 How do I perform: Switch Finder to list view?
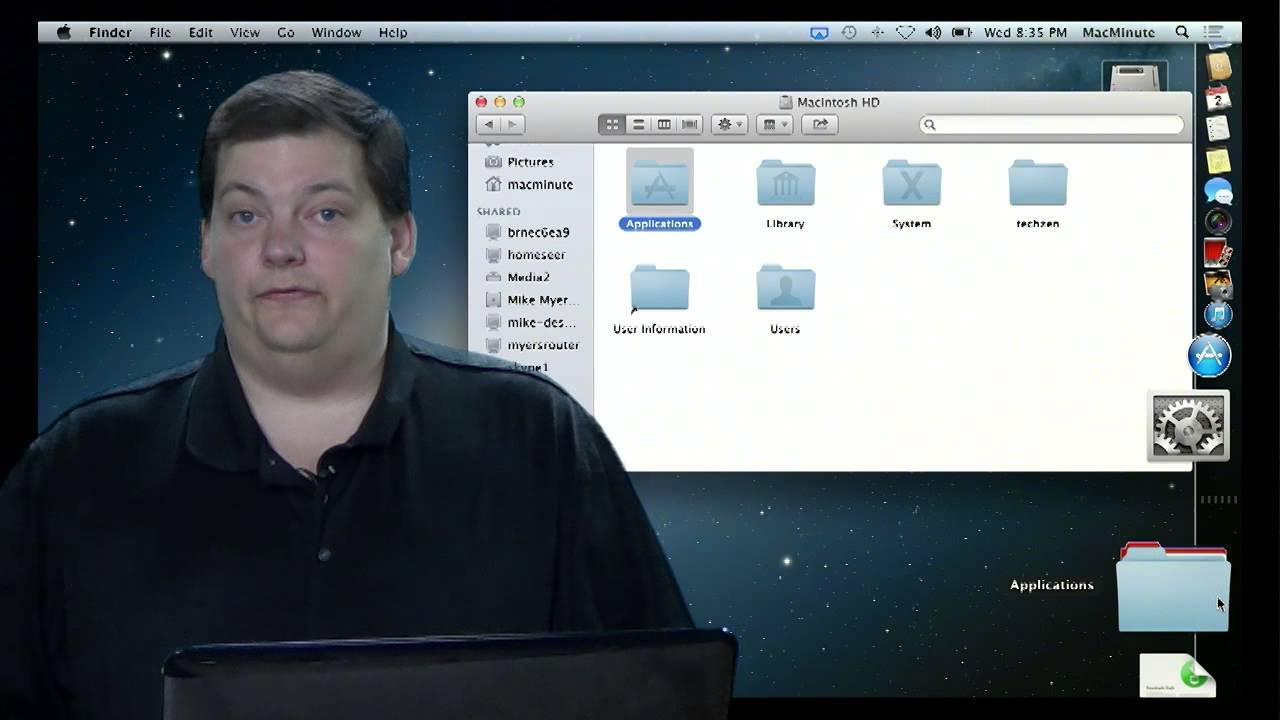coord(638,124)
